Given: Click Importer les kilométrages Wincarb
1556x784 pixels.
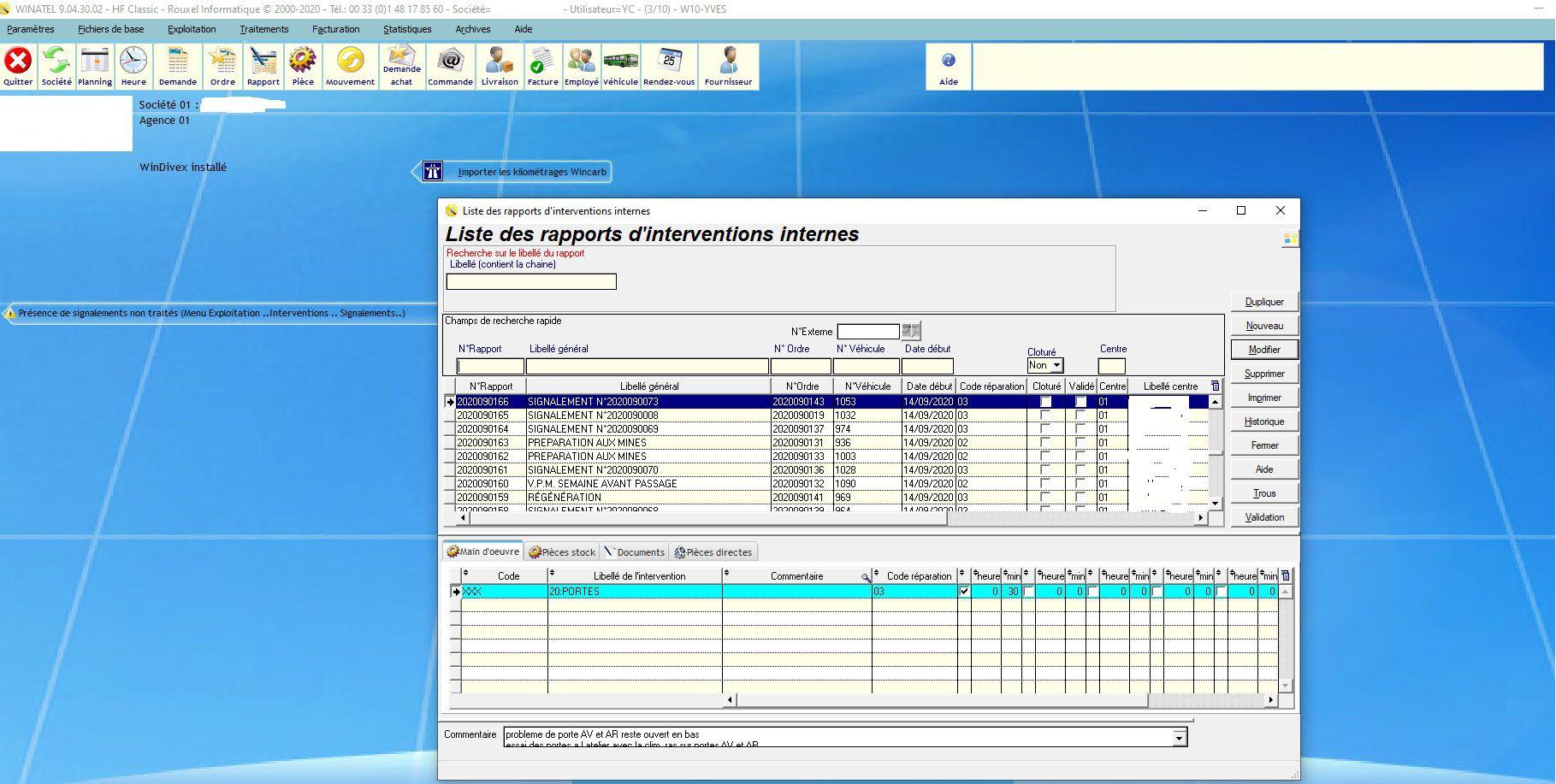Looking at the screenshot, I should (x=532, y=172).
